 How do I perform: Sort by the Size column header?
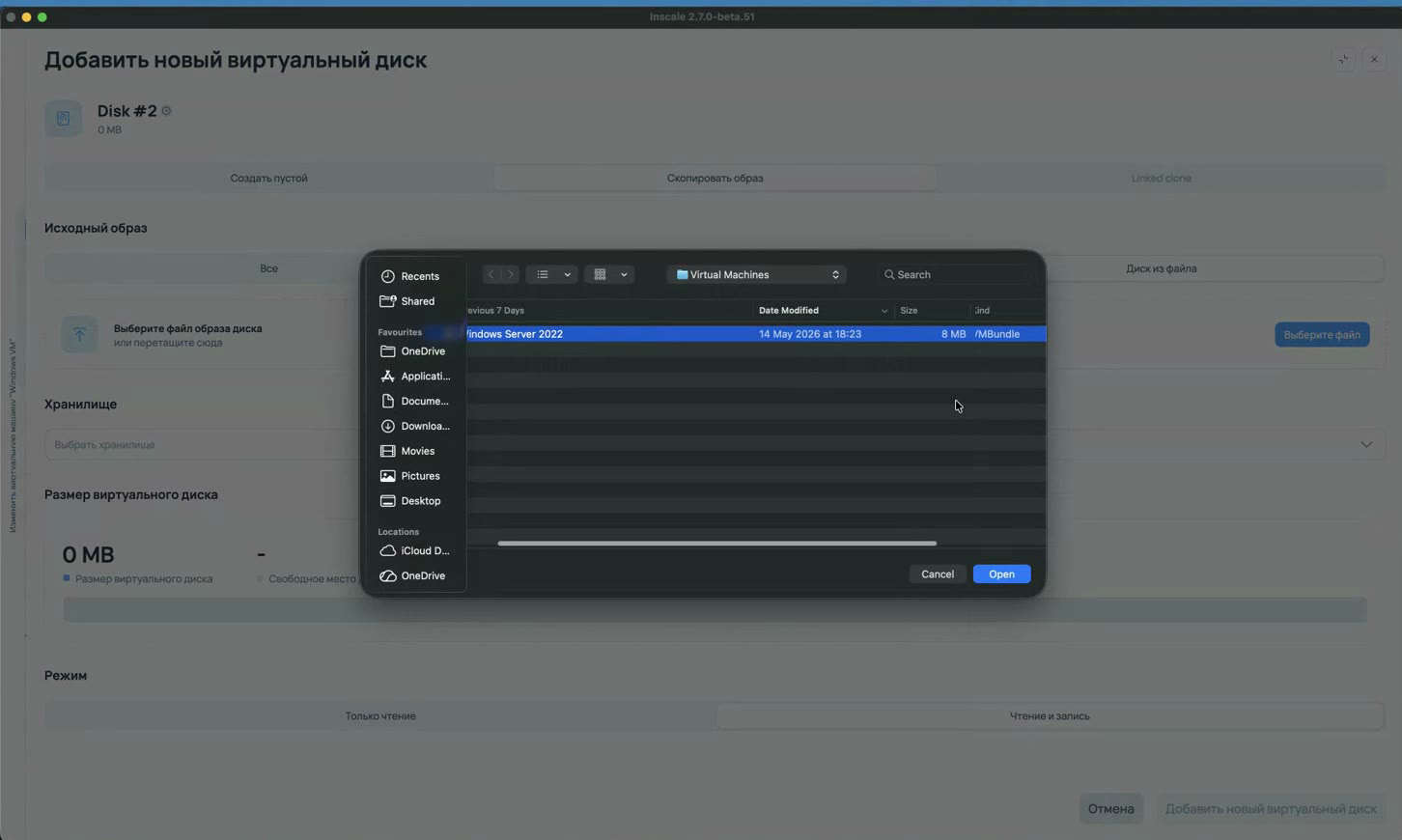pyautogui.click(x=909, y=311)
